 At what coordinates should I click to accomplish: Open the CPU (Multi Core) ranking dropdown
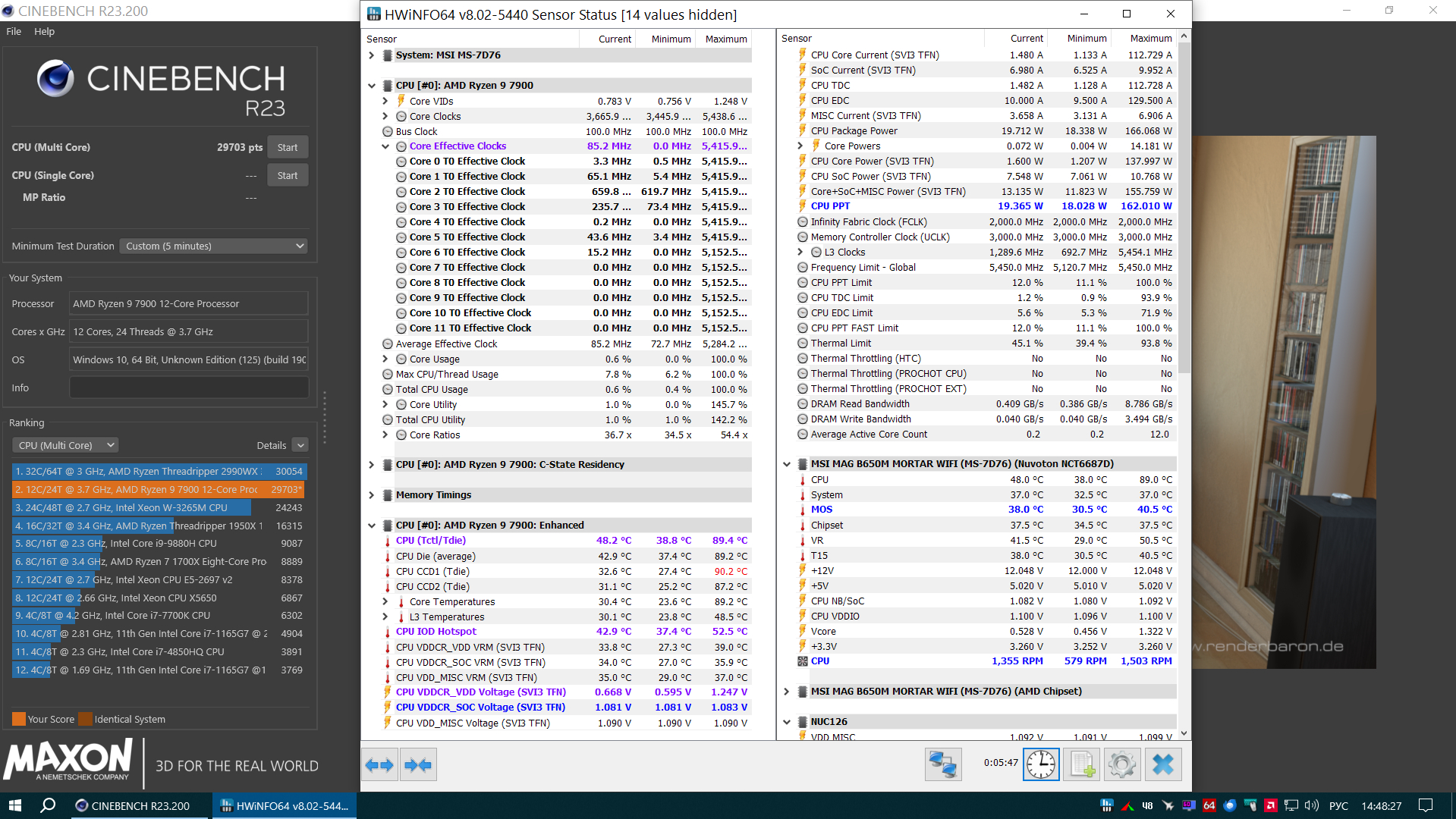pos(65,445)
